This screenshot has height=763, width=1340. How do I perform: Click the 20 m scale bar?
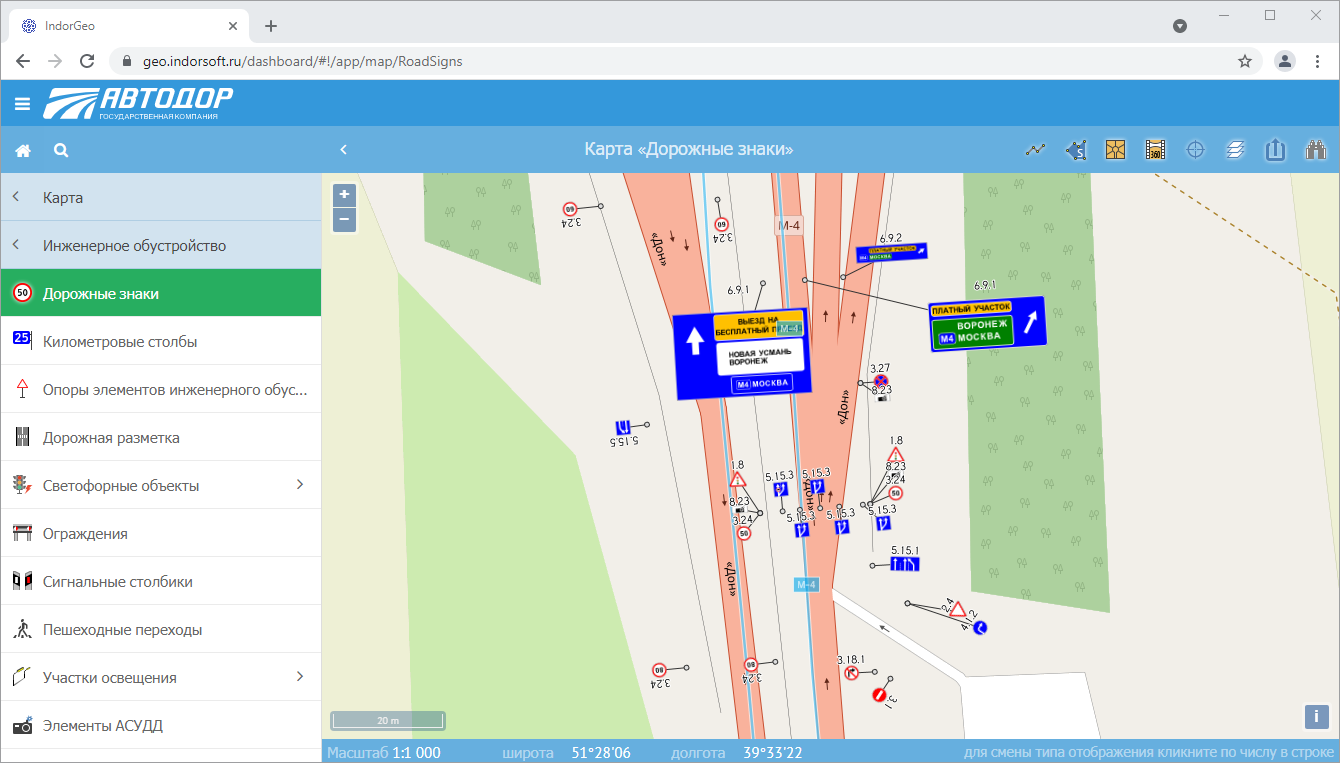click(388, 720)
